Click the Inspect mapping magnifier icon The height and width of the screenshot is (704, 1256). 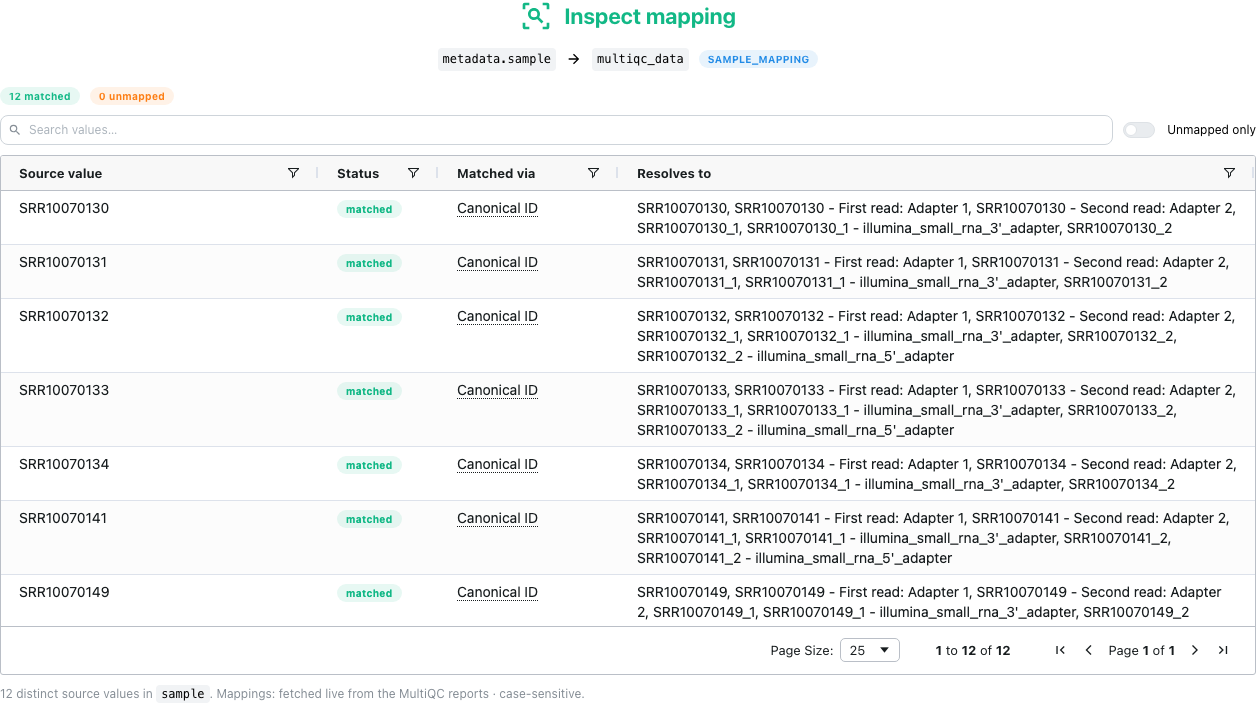tap(536, 16)
